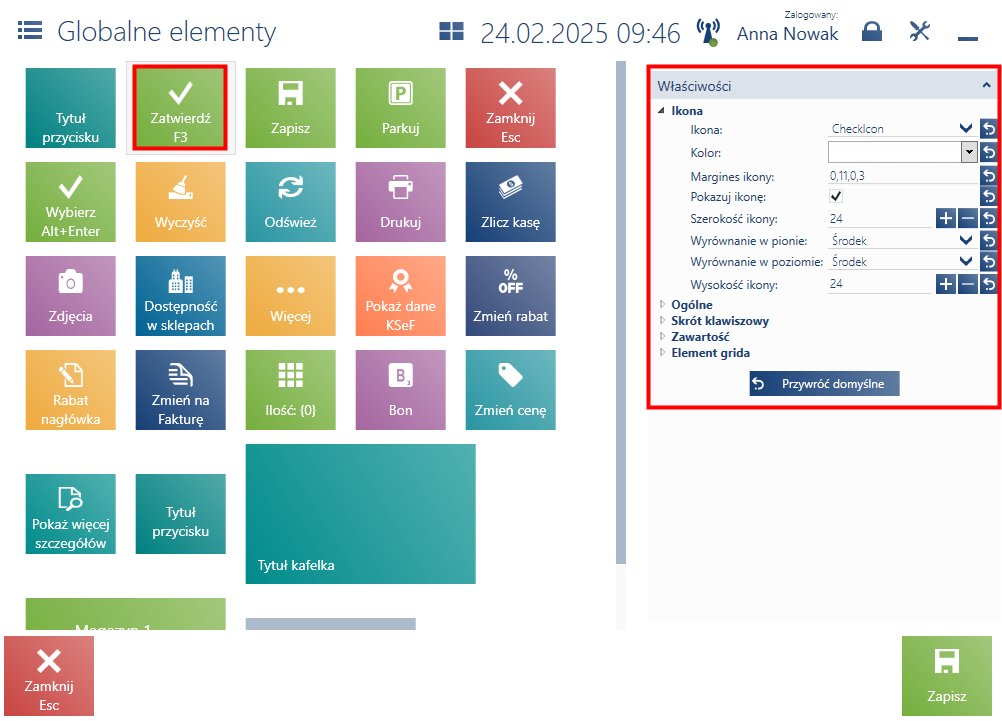Toggle the Pokazuj ikonę checkbox

(836, 196)
